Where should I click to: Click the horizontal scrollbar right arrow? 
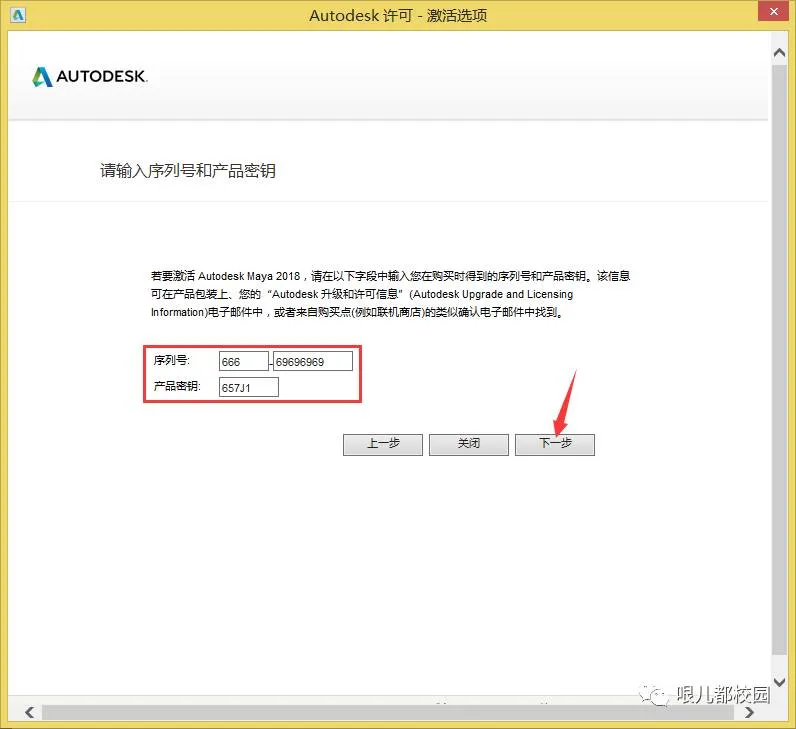749,712
